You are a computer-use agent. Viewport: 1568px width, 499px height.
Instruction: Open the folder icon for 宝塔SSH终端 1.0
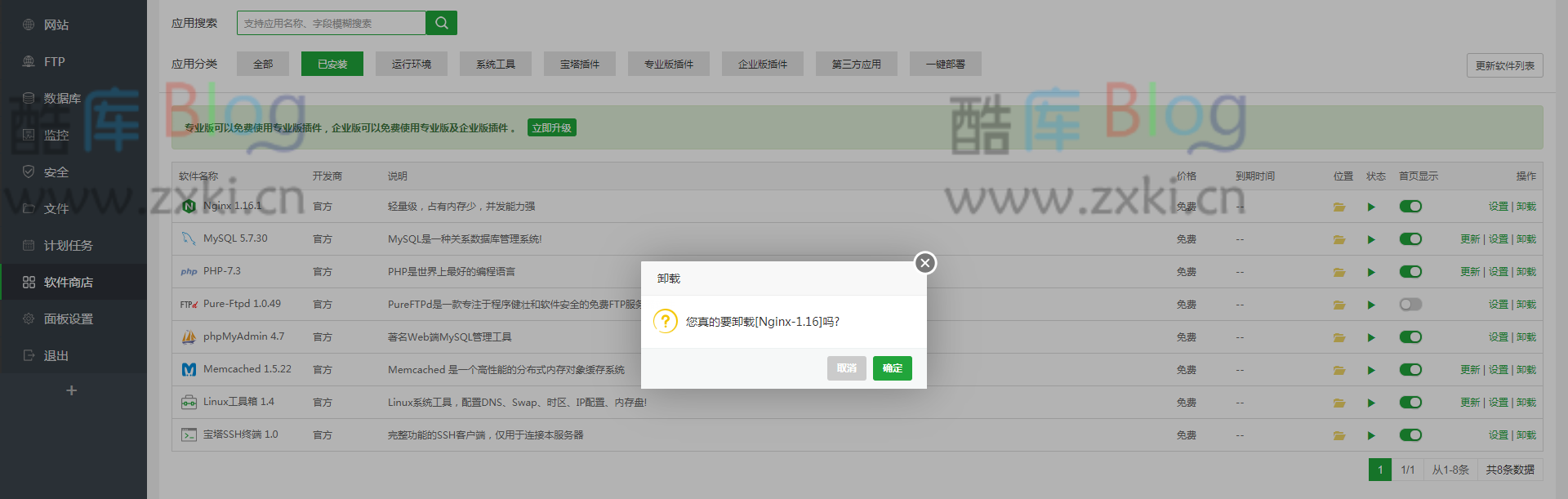click(1339, 435)
